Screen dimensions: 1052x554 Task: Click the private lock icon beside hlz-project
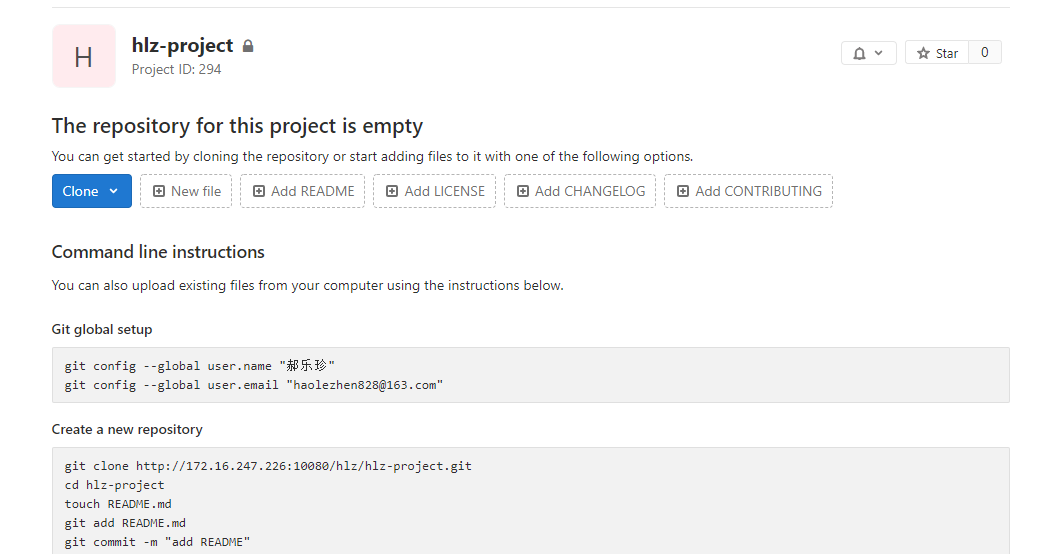(248, 46)
